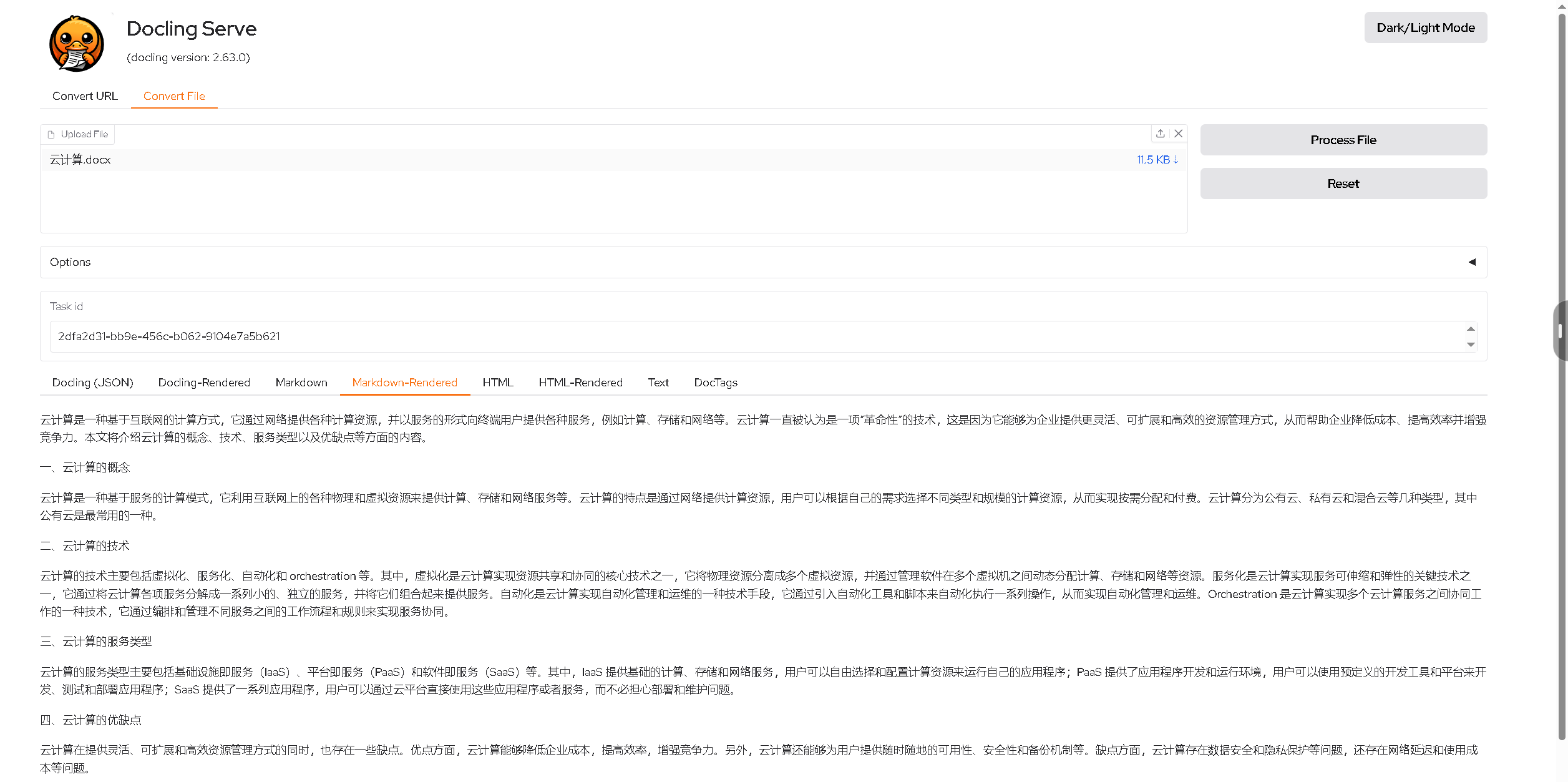Select the Convert File tab
This screenshot has width=1568, height=782.
(x=174, y=95)
